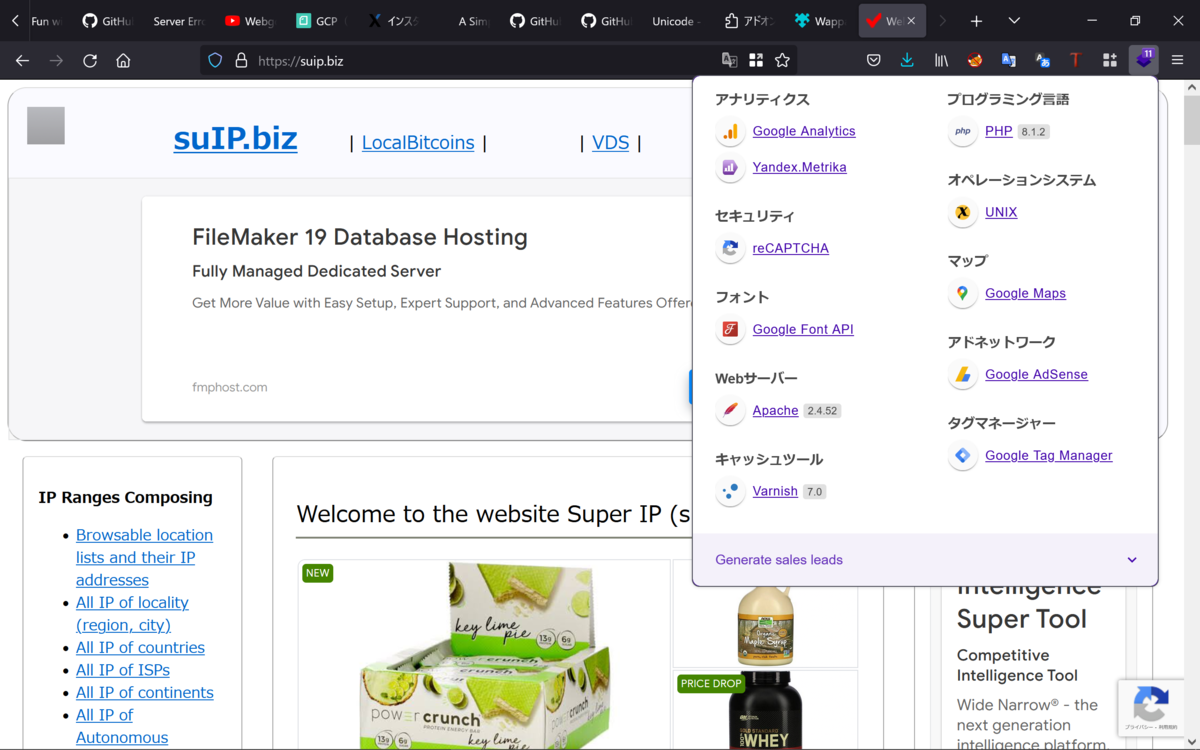Open All IP of locality link
The height and width of the screenshot is (750, 1200).
(x=132, y=613)
